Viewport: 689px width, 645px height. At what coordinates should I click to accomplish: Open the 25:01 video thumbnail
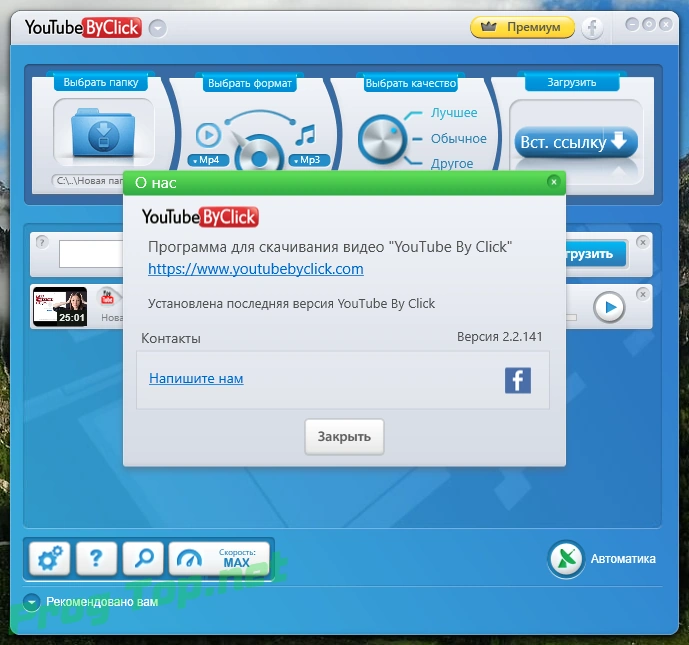click(60, 306)
